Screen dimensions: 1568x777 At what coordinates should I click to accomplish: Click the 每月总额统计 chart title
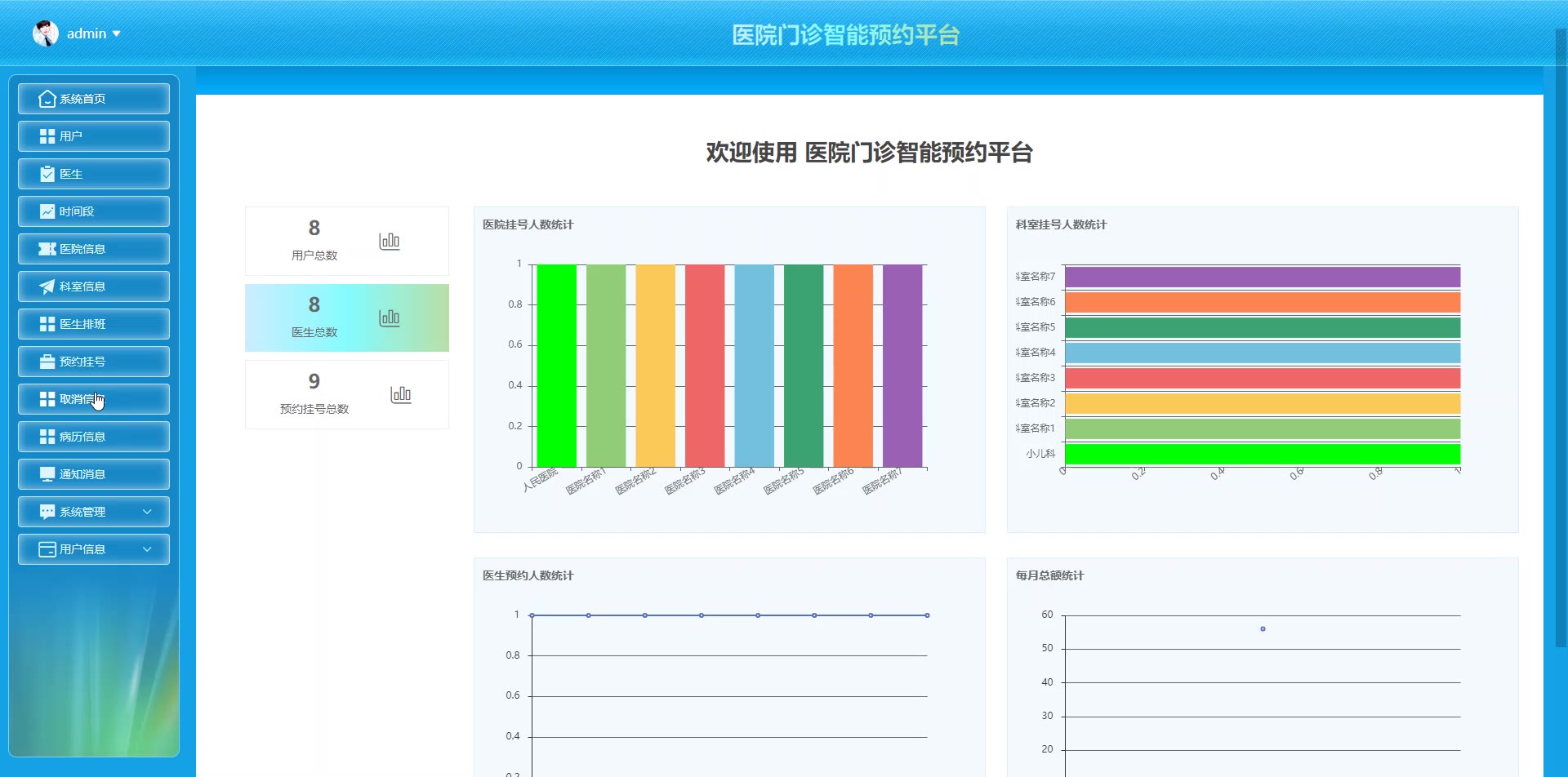[x=1049, y=575]
